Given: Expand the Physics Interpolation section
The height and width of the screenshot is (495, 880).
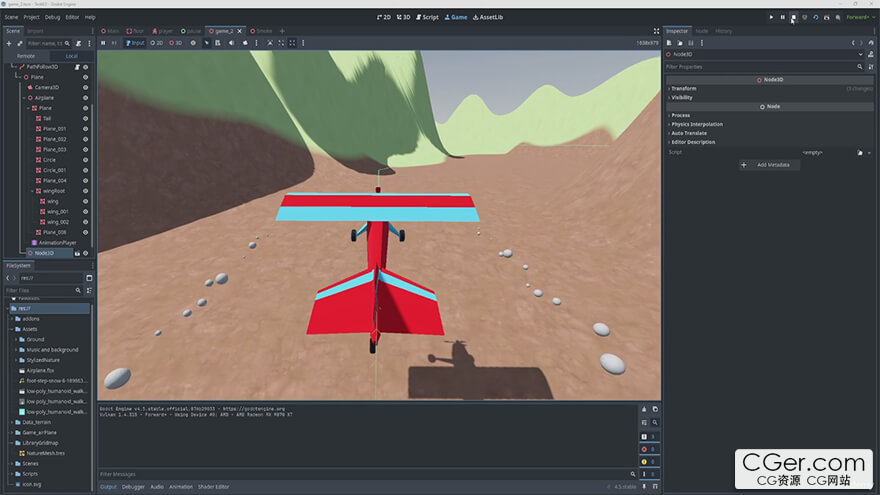Looking at the screenshot, I should coord(697,124).
